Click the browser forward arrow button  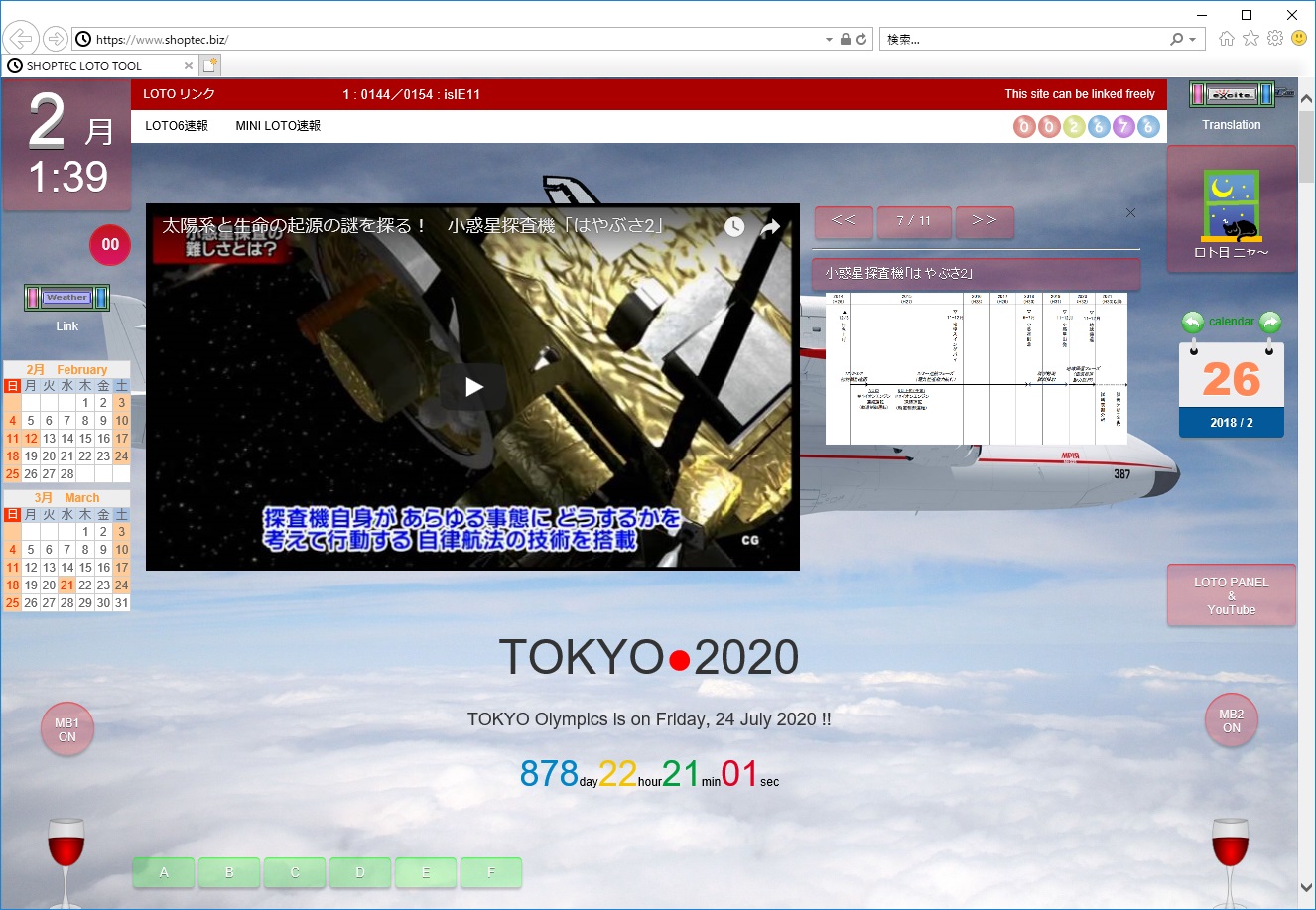tap(56, 39)
